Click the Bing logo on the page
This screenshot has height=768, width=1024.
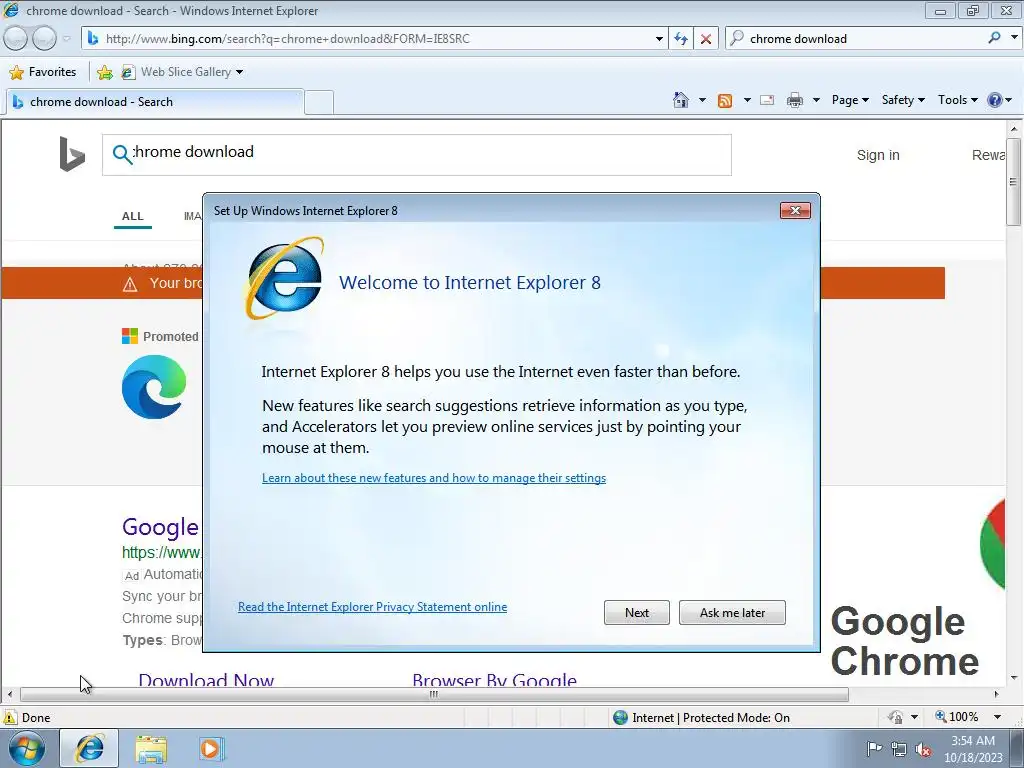pyautogui.click(x=72, y=154)
